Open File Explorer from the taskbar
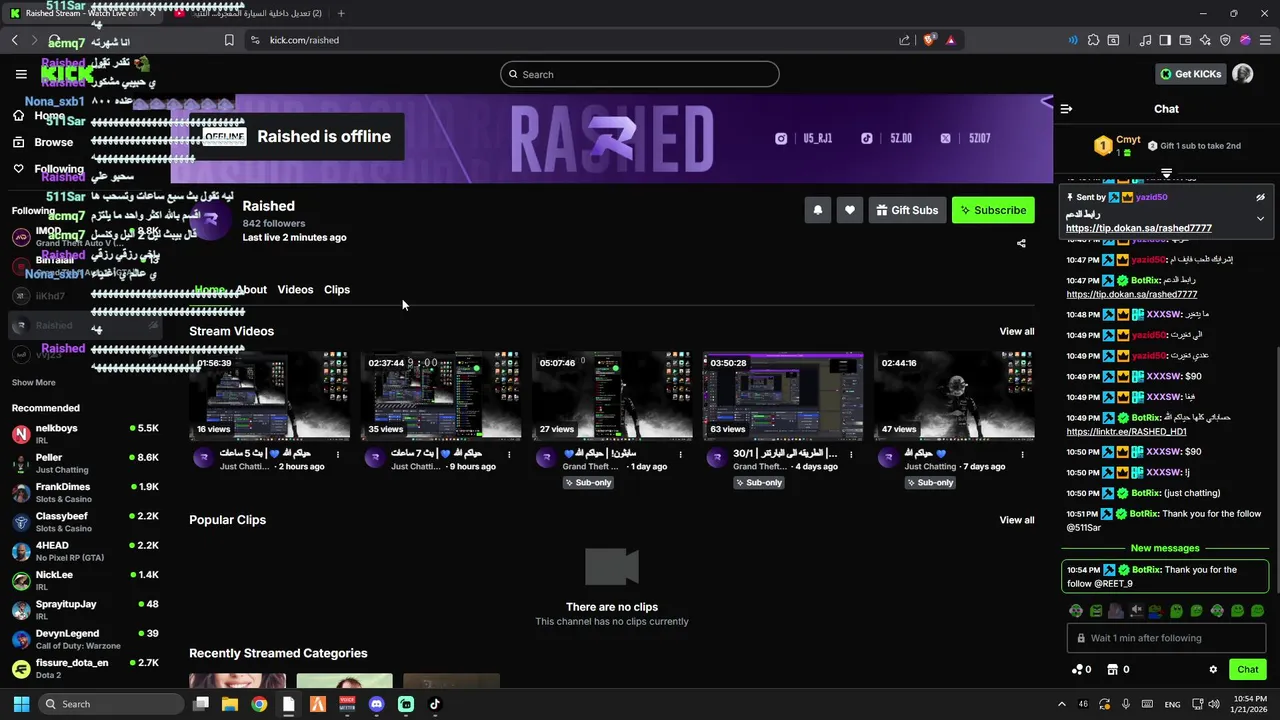This screenshot has width=1280, height=720. click(x=230, y=704)
